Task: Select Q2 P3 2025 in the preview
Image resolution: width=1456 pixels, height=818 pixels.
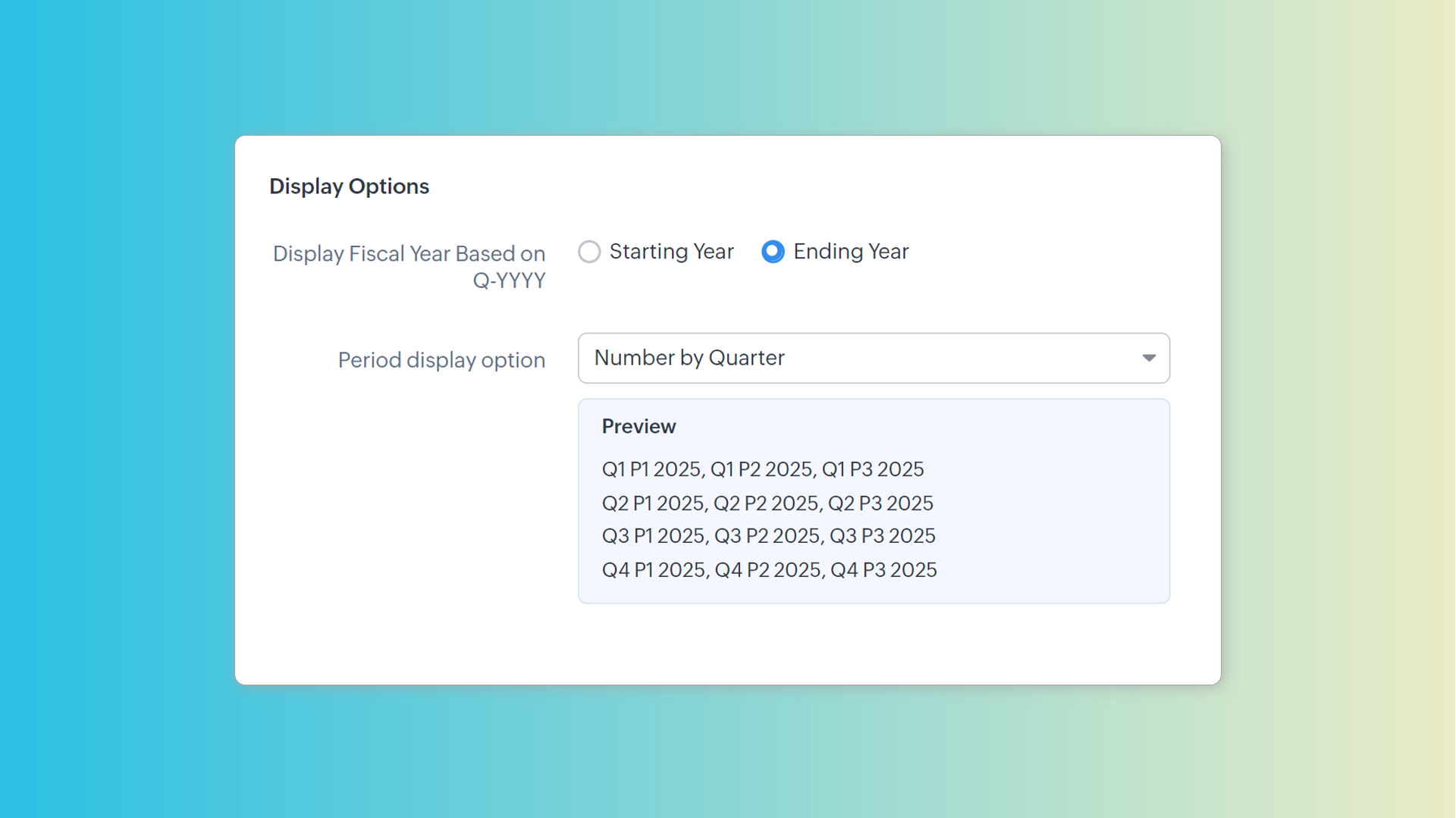Action: (x=880, y=503)
